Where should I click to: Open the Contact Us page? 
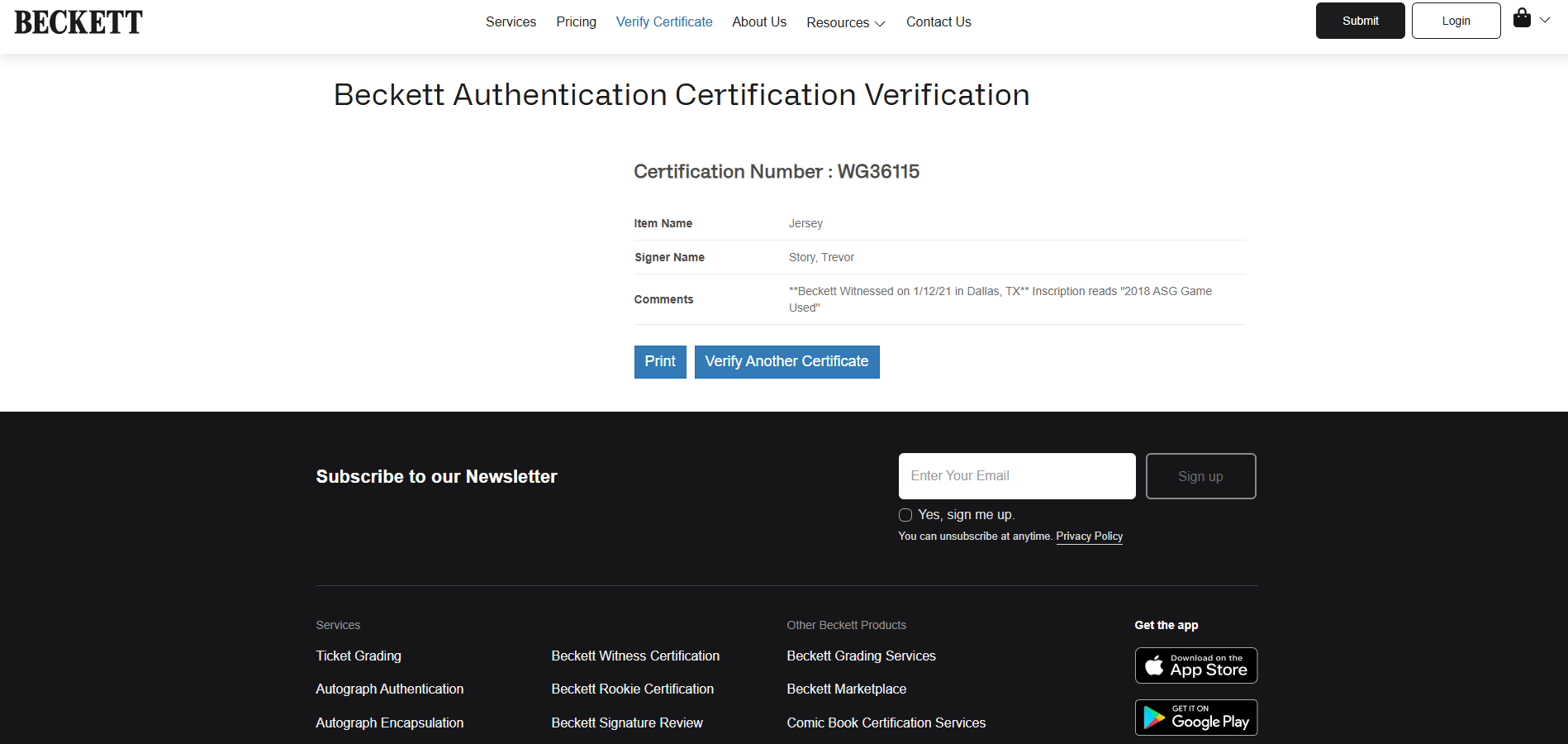click(938, 21)
